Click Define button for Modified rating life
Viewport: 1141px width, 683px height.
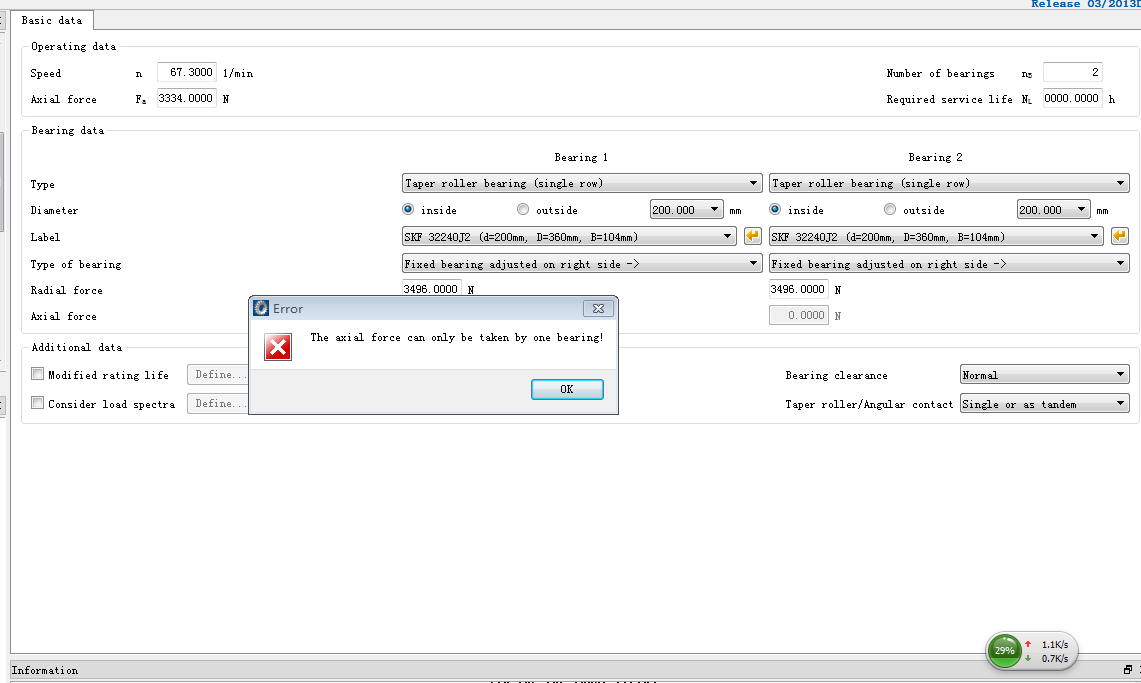(x=218, y=375)
